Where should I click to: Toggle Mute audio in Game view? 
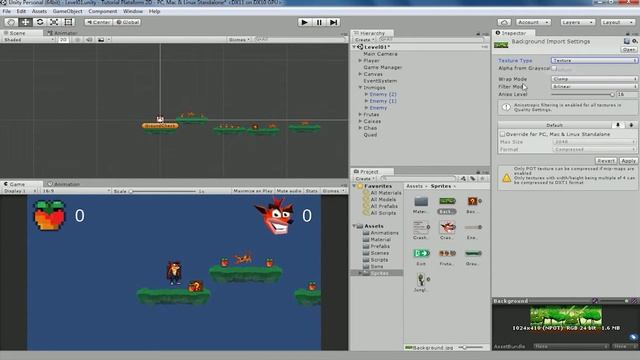pos(289,191)
